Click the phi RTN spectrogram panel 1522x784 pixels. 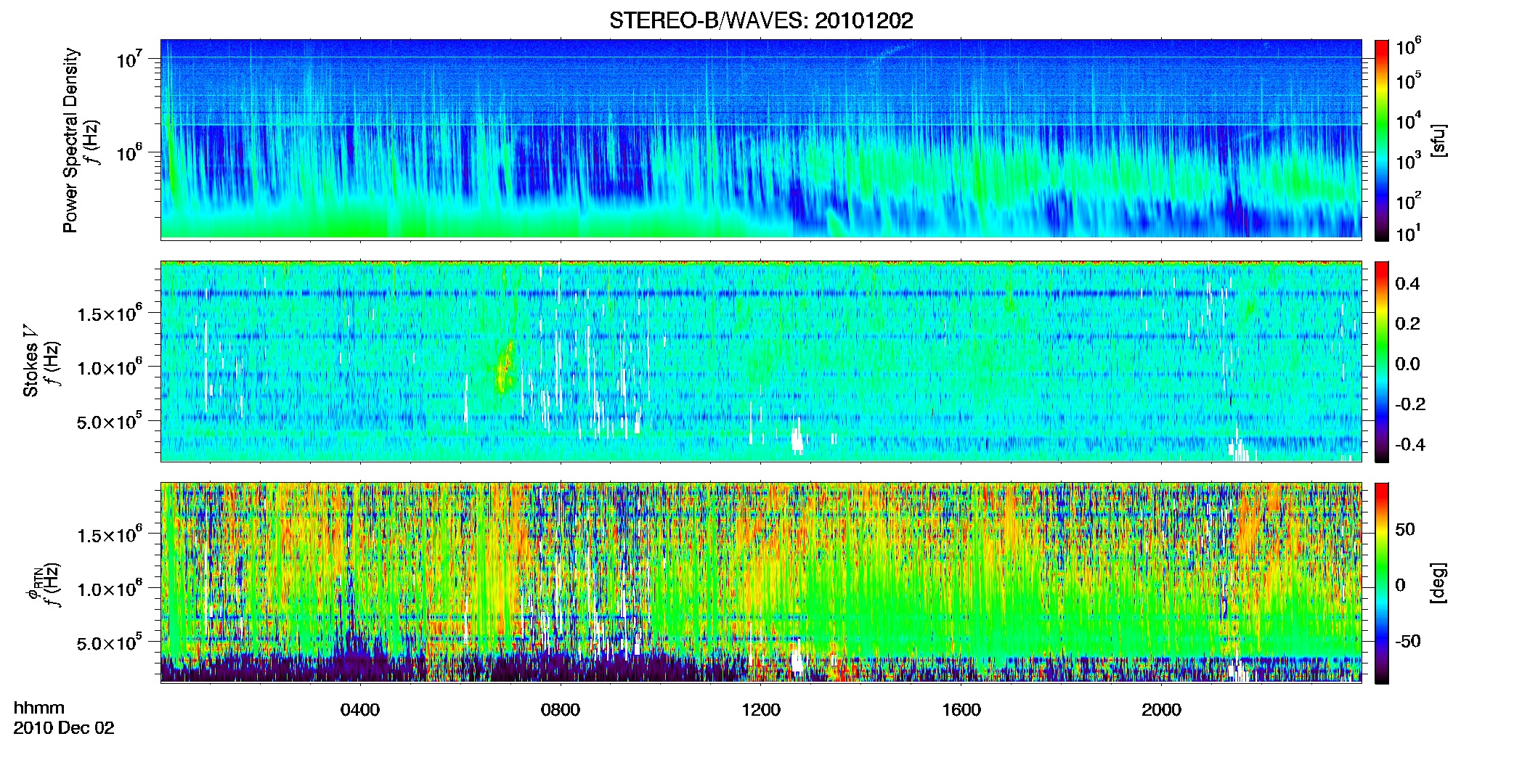761,582
